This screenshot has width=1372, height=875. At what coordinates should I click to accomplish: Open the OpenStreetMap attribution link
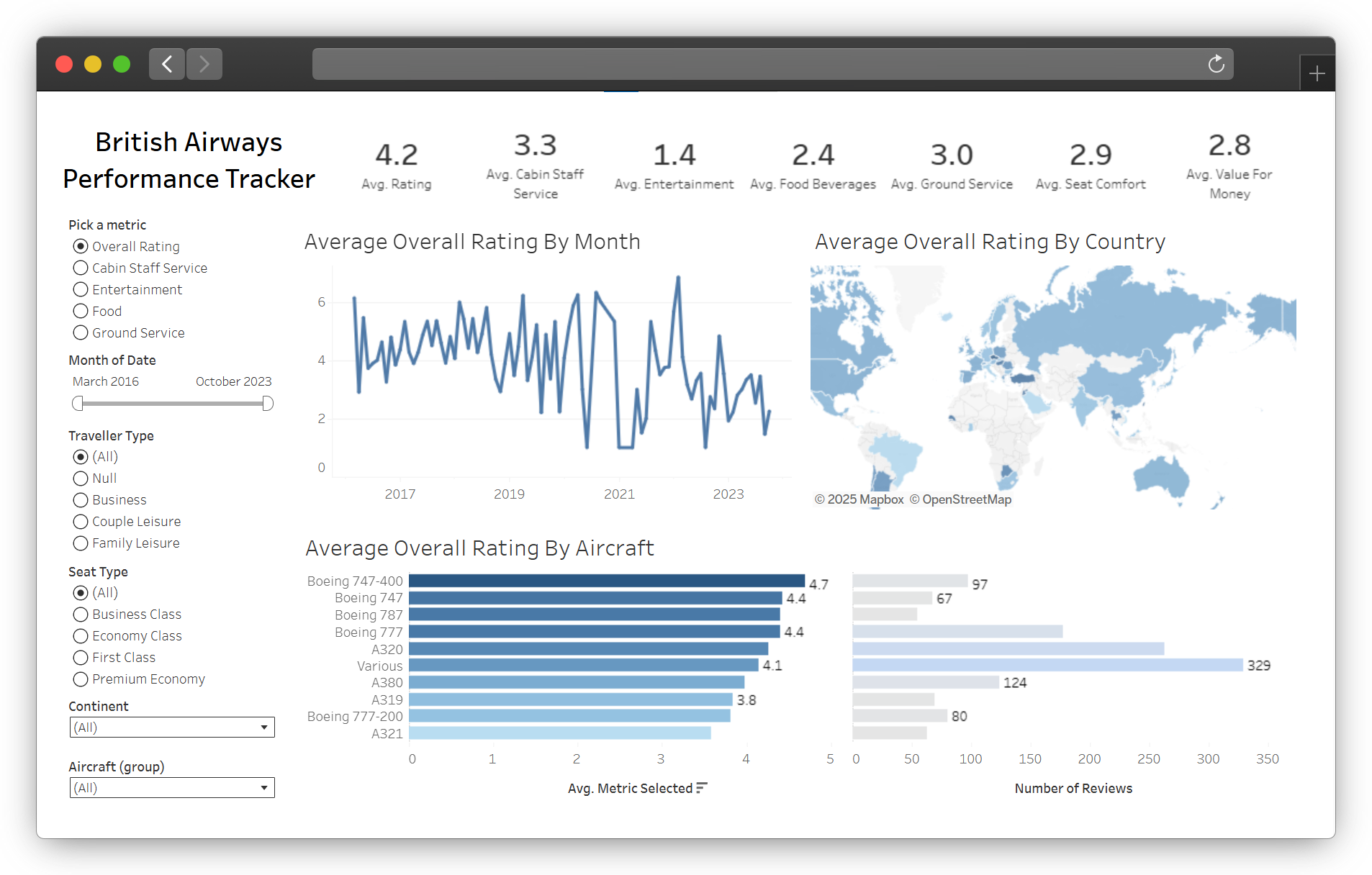pyautogui.click(x=966, y=499)
